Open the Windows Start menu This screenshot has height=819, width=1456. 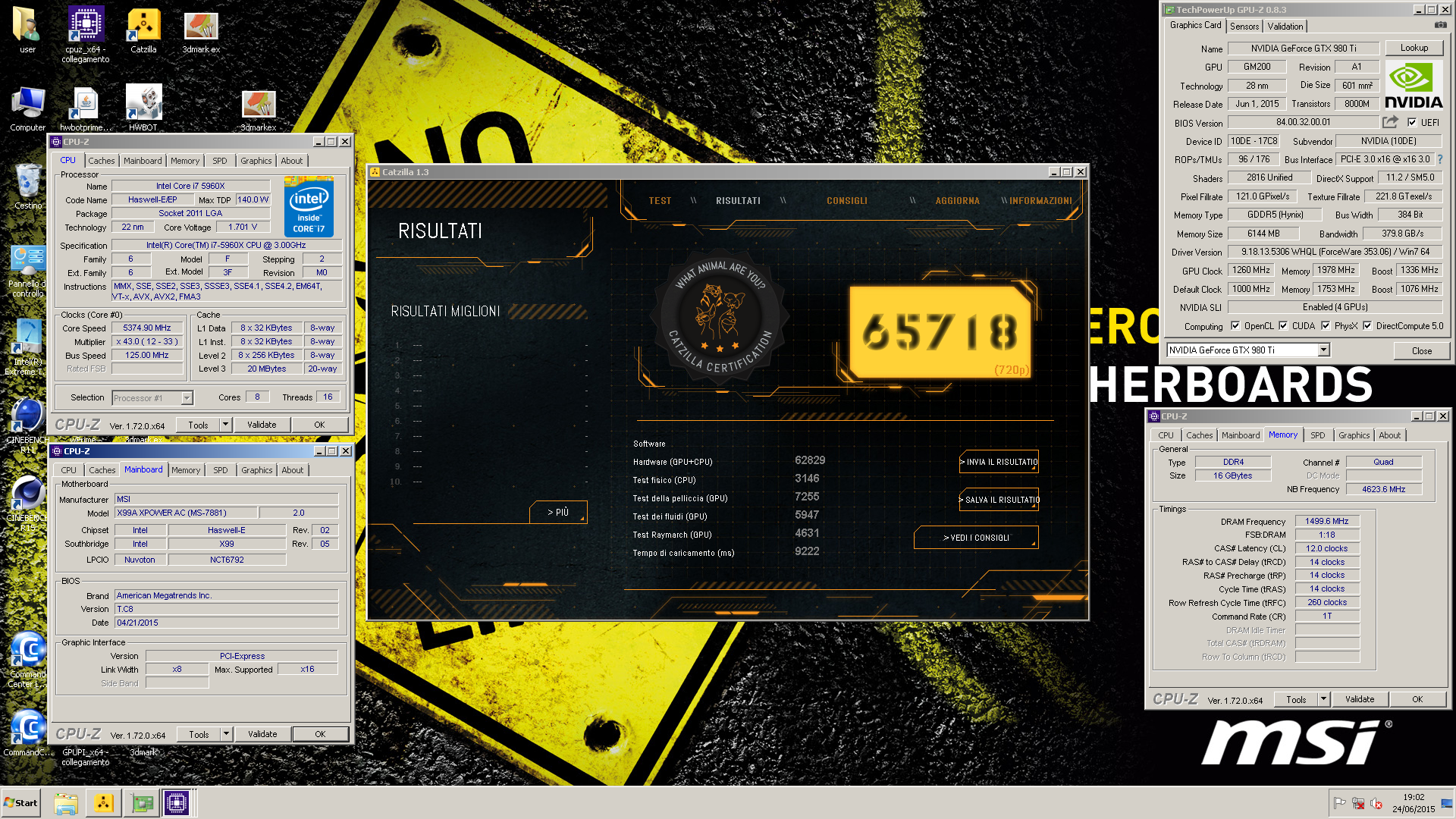(21, 803)
